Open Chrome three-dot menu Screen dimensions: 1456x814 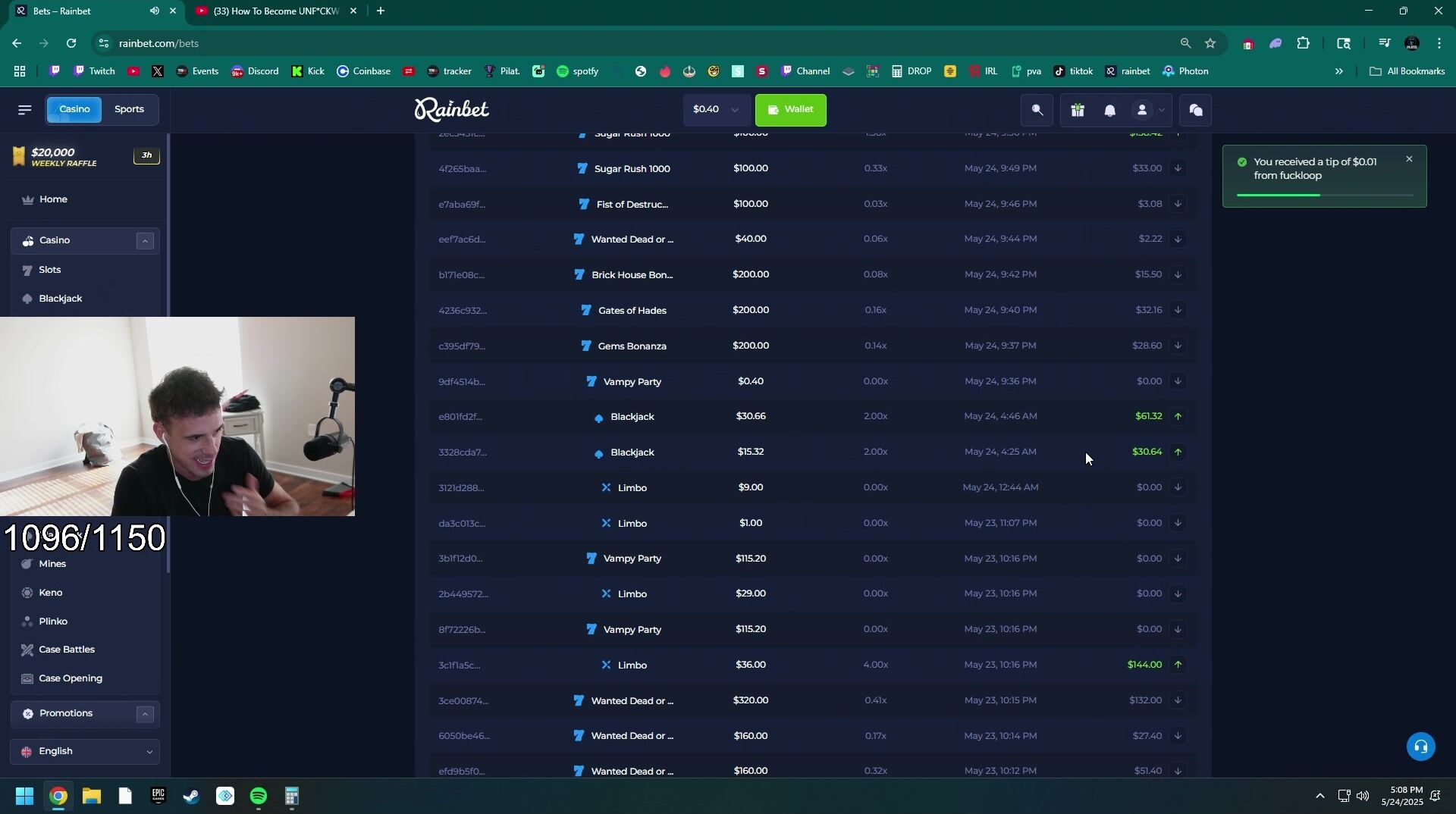pyautogui.click(x=1439, y=43)
